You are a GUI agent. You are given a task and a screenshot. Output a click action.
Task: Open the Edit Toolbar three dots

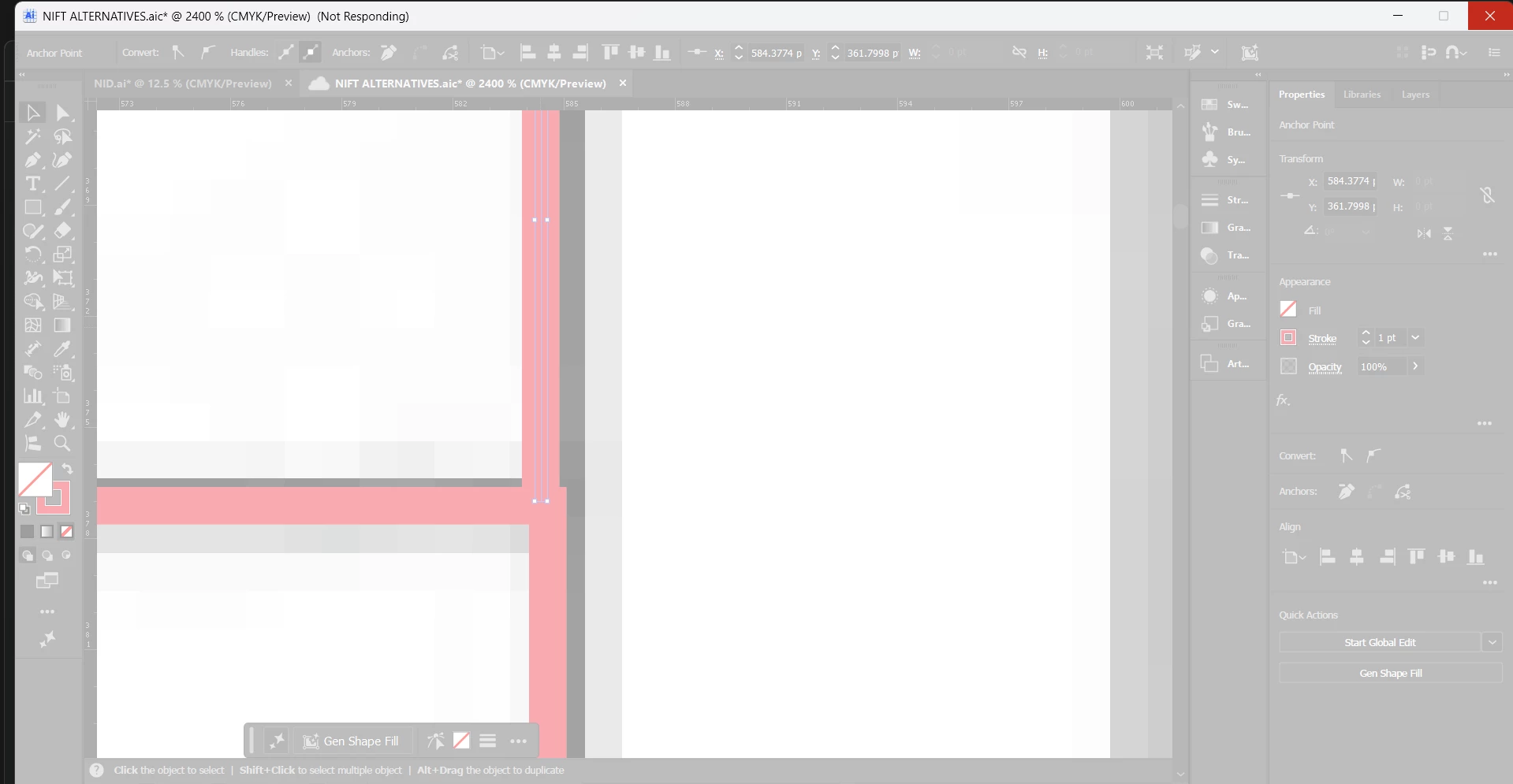point(47,611)
